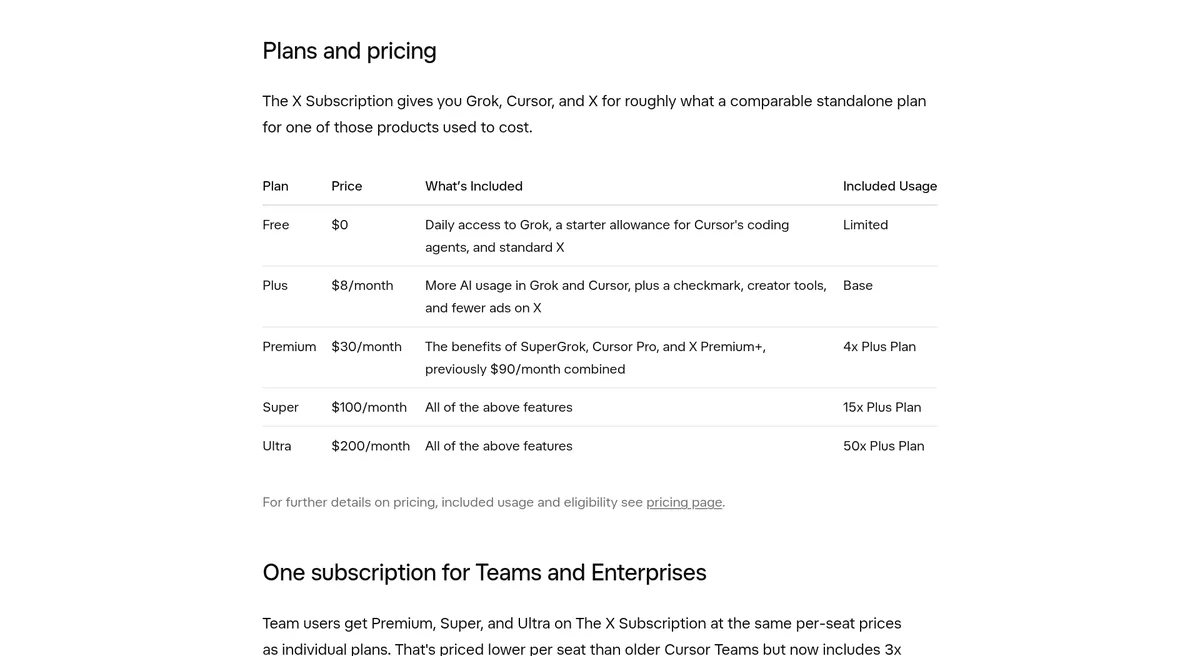Click the 'What's Included' column header

pyautogui.click(x=474, y=186)
